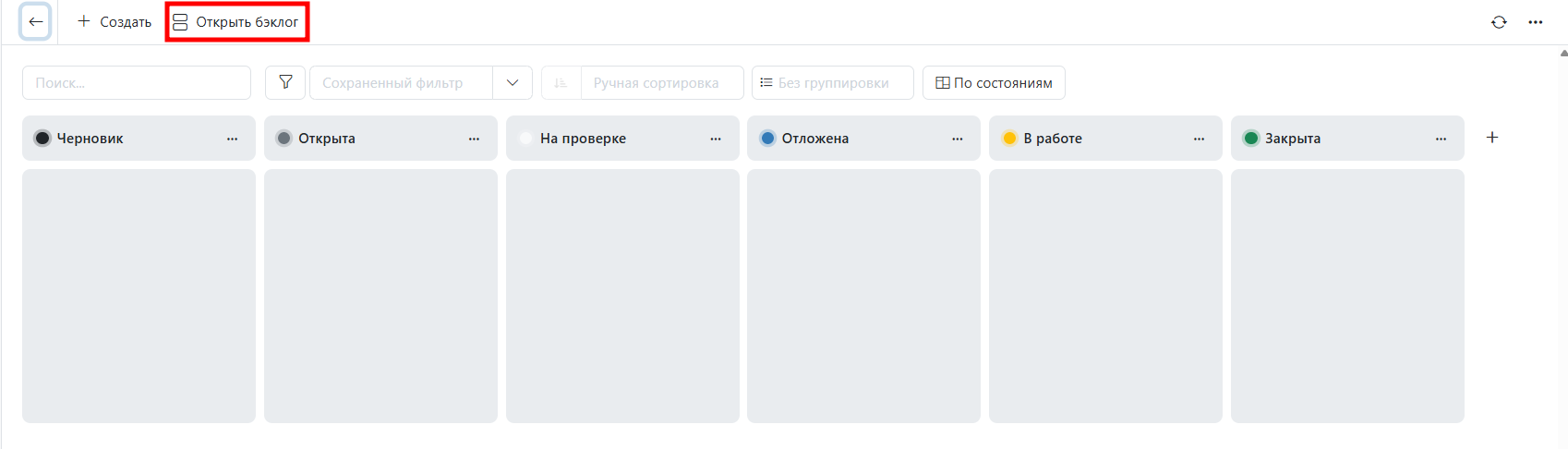Click the refresh sync icon
The image size is (1568, 449).
pos(1499,22)
